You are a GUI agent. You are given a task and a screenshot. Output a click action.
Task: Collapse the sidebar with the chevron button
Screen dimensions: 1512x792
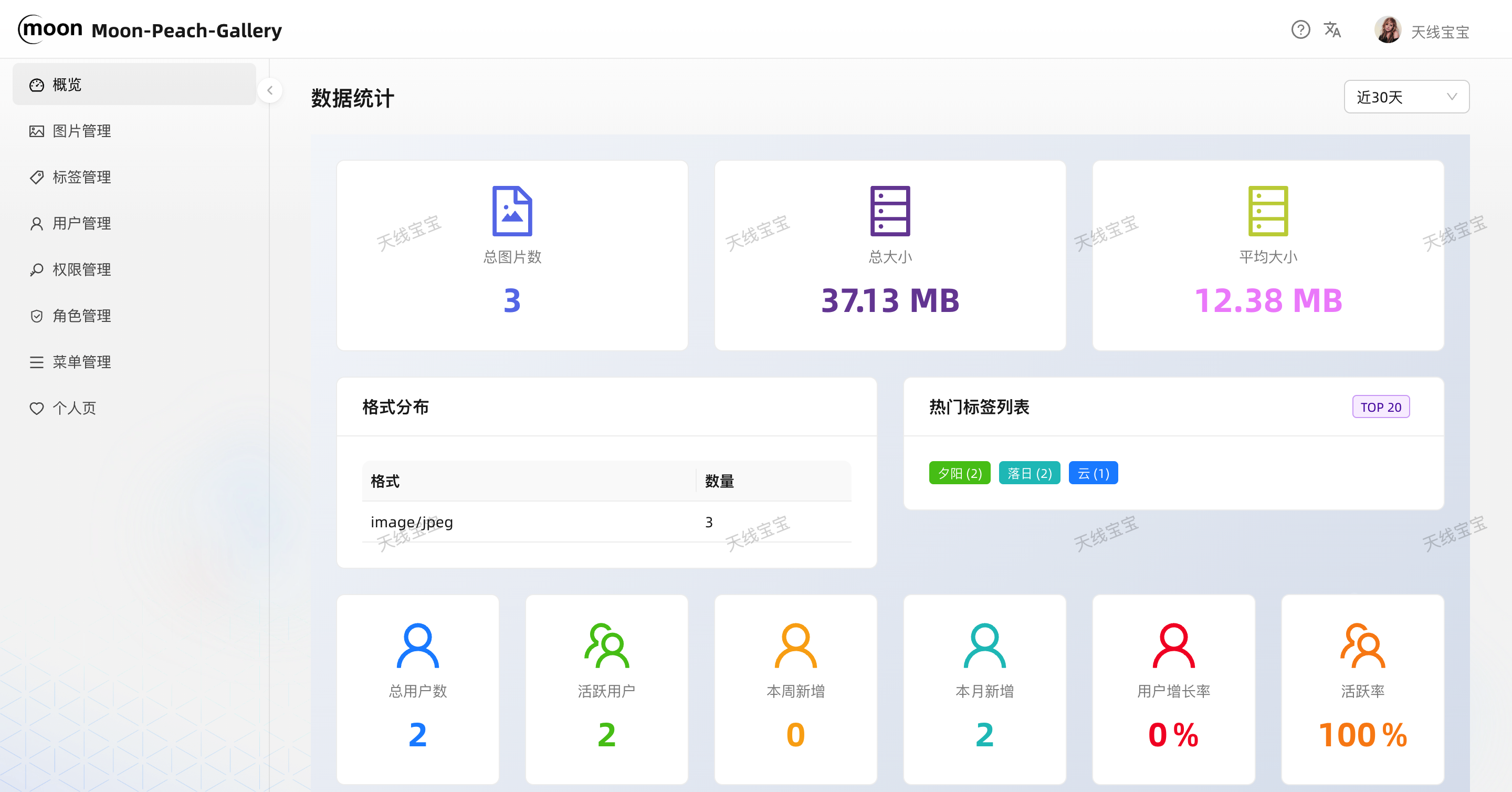point(270,90)
